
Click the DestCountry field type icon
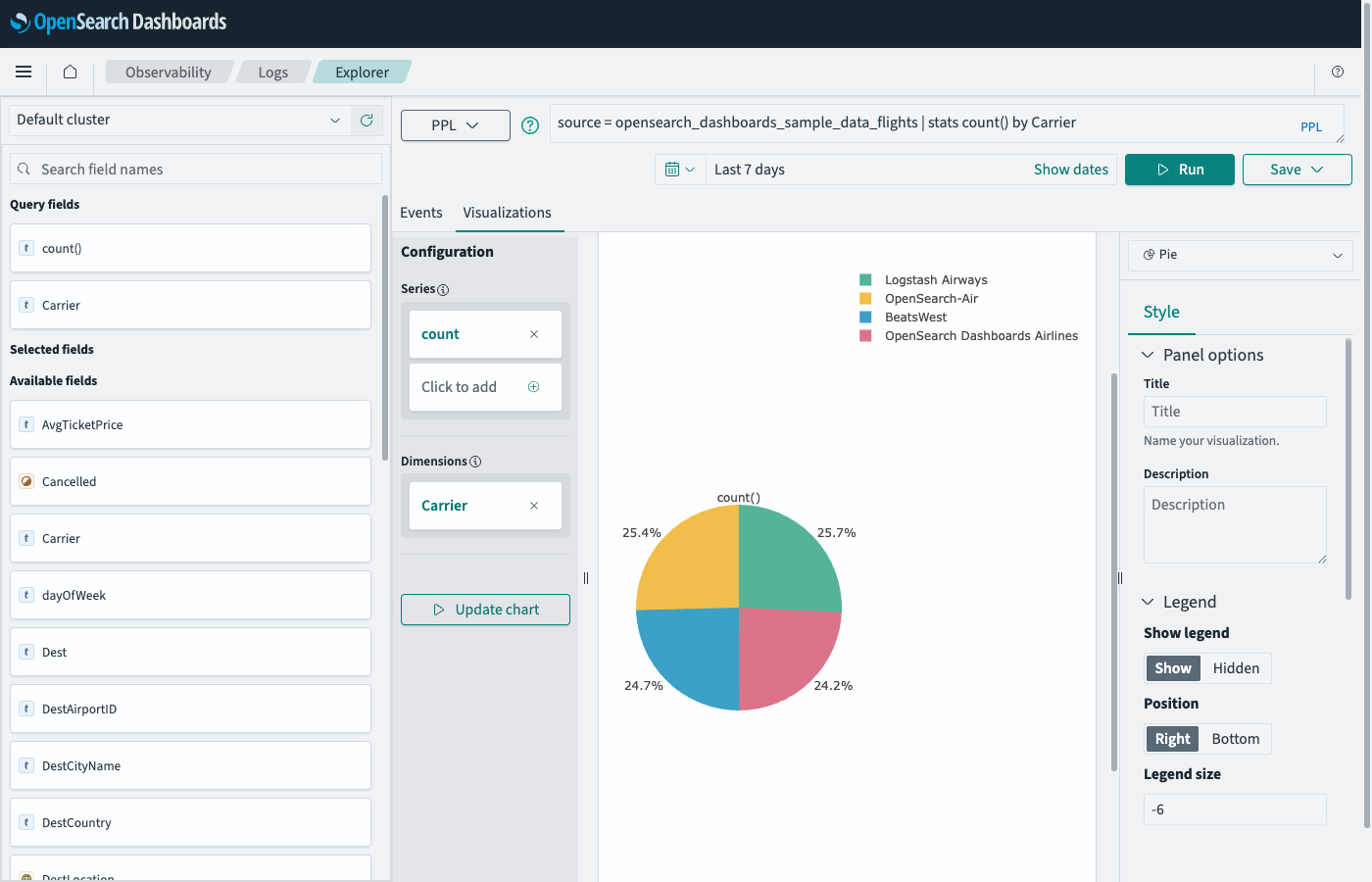point(27,822)
